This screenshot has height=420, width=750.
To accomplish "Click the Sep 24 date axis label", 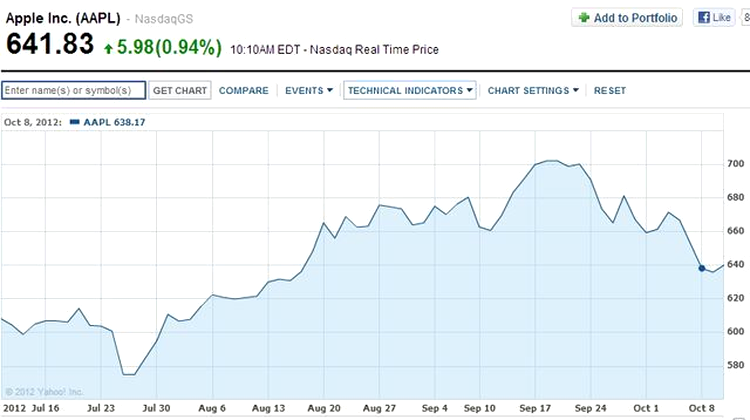I will coord(590,409).
